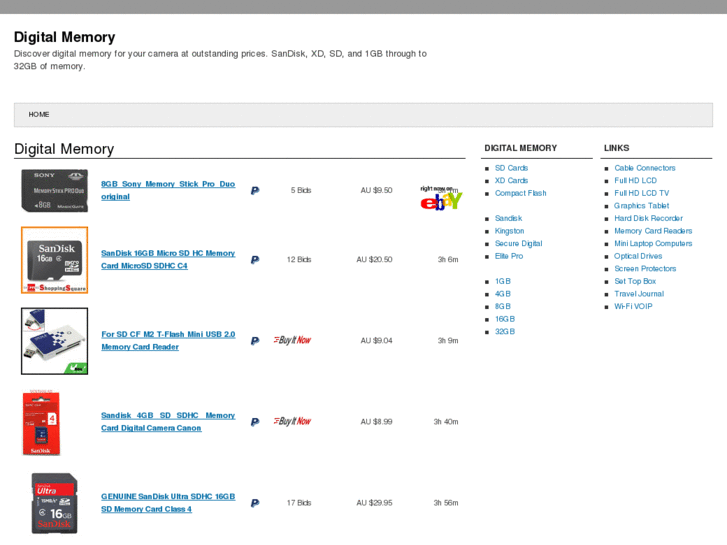Viewport: 727px width, 545px height.
Task: Click the PayPal icon in the SanDisk 16GB Micro SD row
Action: click(x=255, y=260)
